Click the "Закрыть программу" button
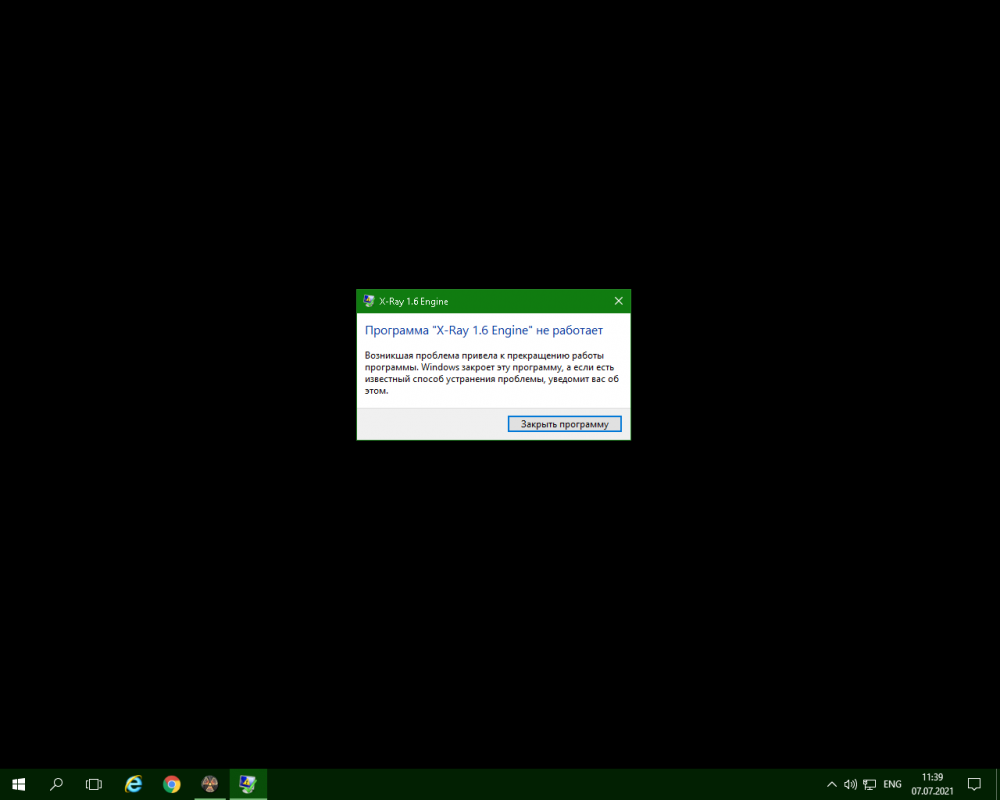Image resolution: width=1000 pixels, height=800 pixels. tap(564, 423)
